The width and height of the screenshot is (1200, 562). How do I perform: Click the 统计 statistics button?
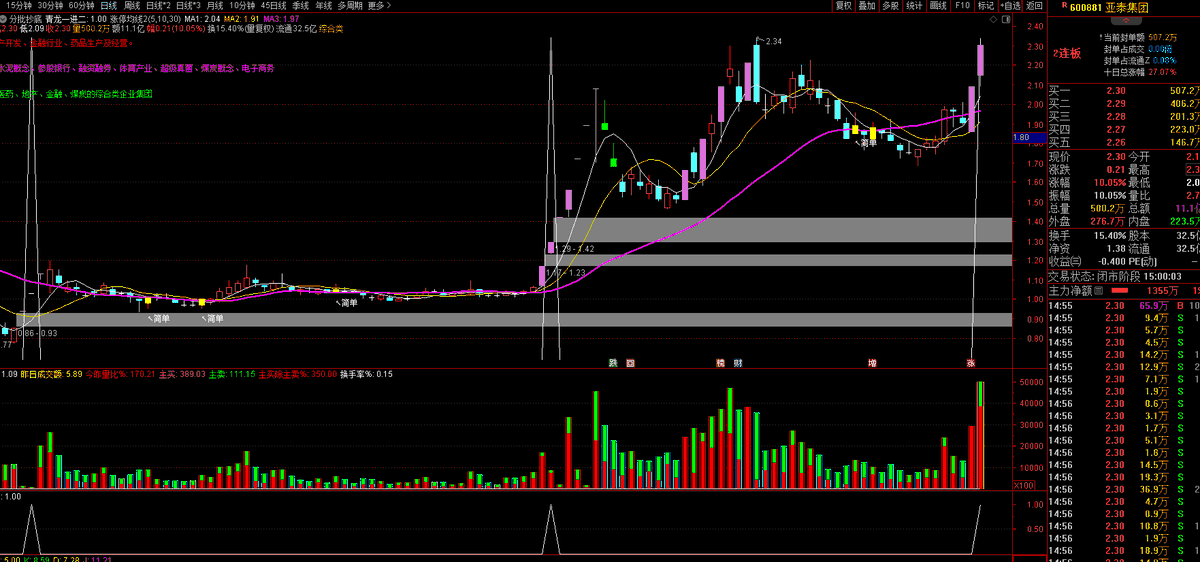(914, 5)
